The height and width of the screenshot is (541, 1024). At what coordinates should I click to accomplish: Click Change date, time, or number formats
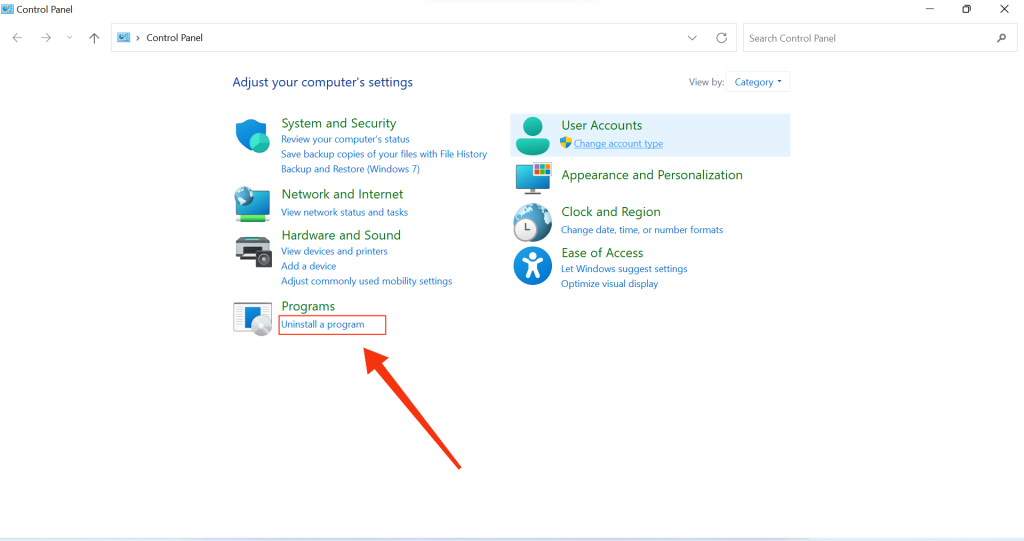[642, 230]
